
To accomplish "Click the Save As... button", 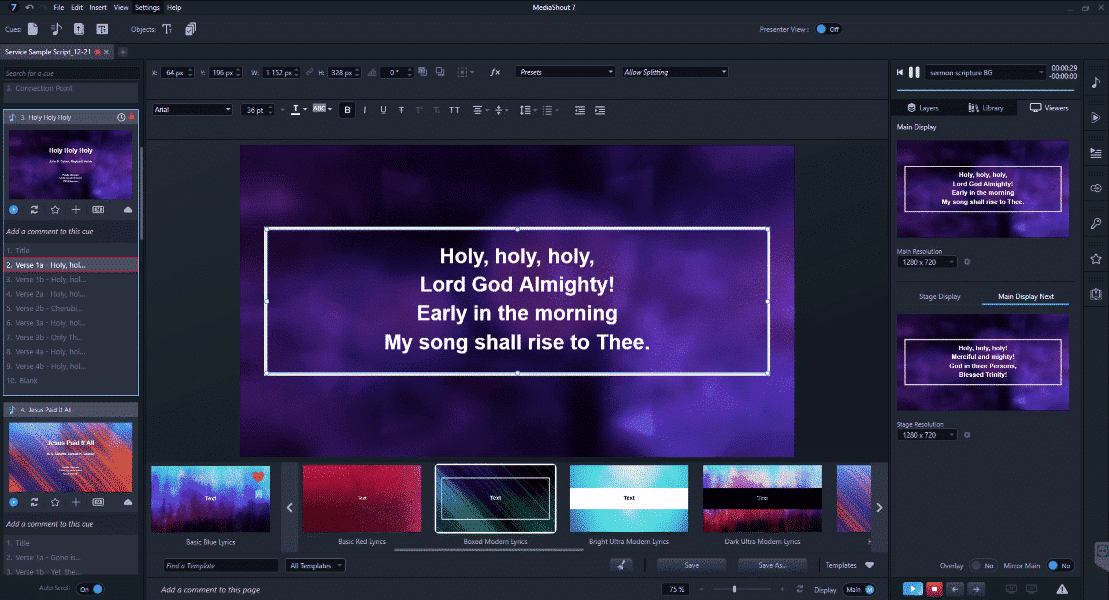I will tap(771, 565).
